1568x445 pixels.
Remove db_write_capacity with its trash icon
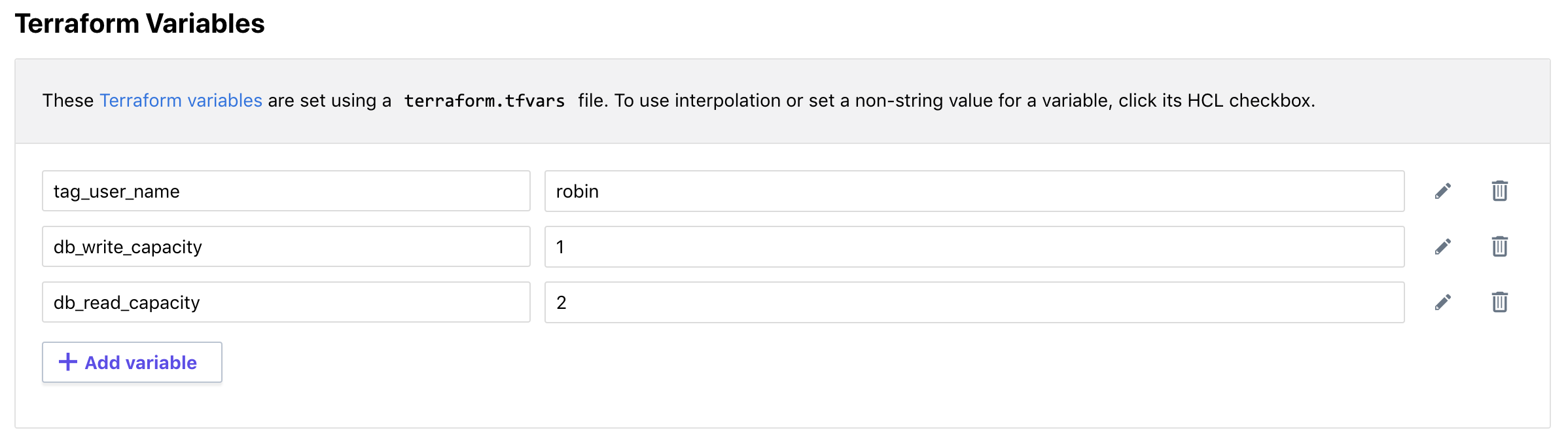click(x=1499, y=247)
